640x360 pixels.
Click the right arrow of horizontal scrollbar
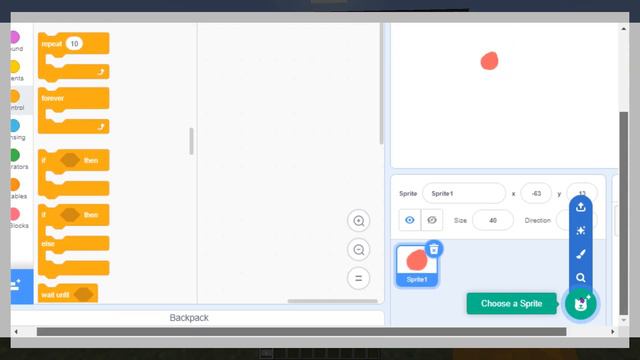point(613,332)
